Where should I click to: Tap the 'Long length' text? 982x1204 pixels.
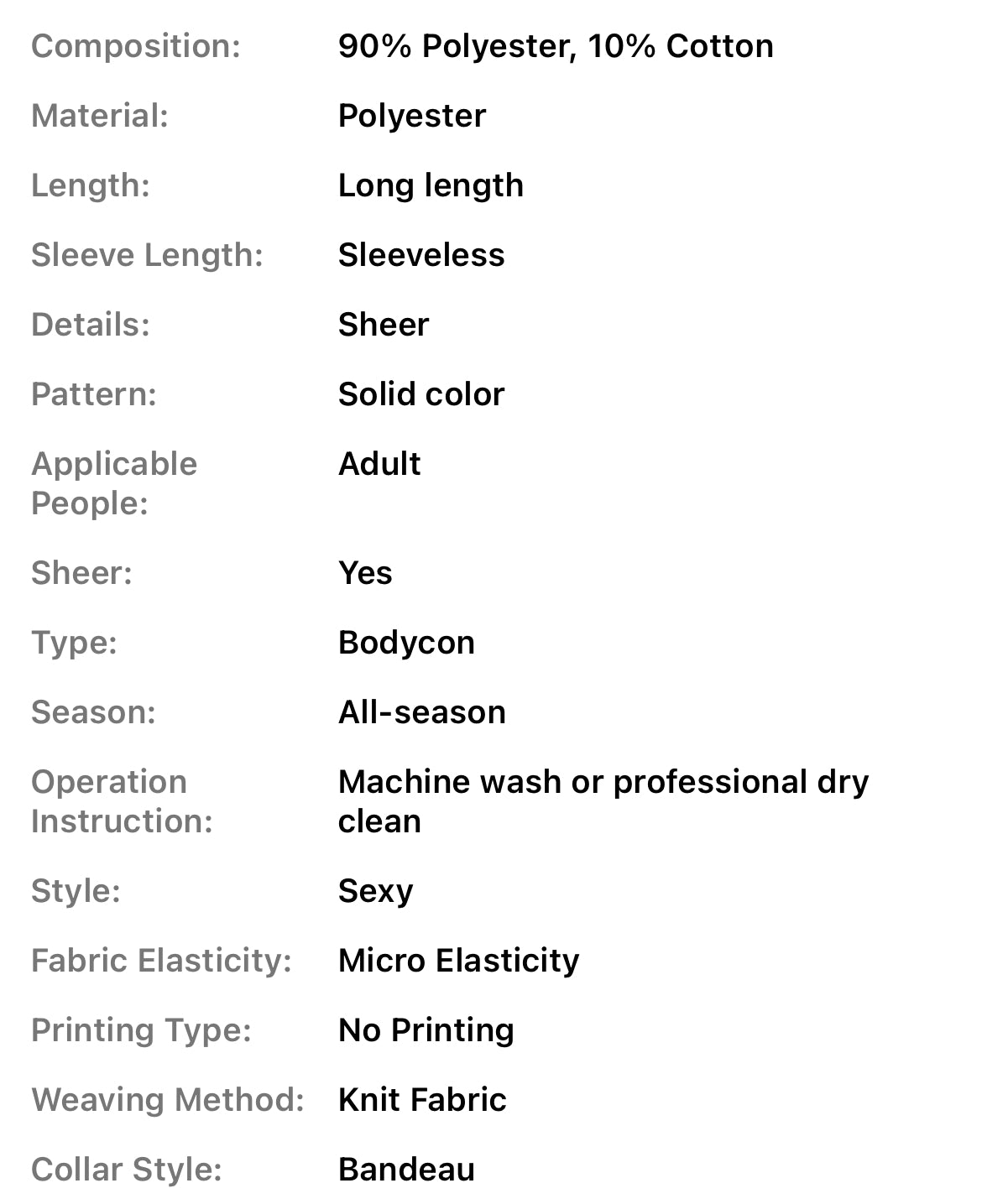430,185
